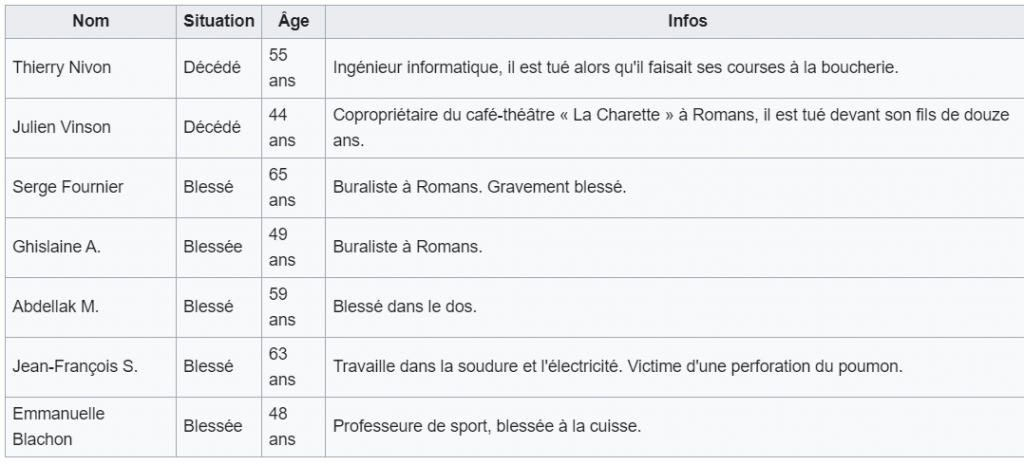
Task: Select the Emmanuelle Blachon name cell
Action: (91, 426)
